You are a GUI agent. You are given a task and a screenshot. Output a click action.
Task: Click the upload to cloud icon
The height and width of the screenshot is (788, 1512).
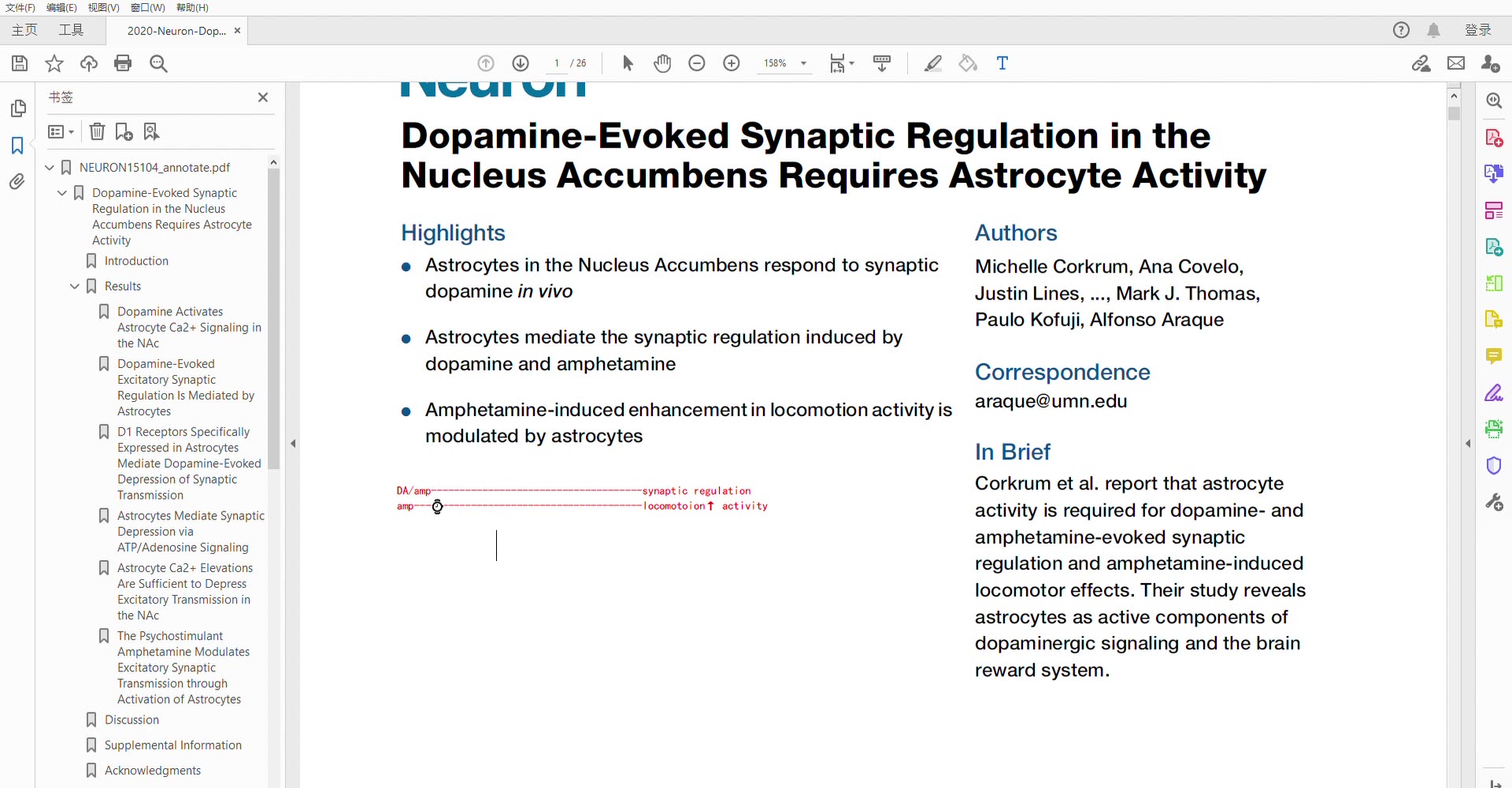[89, 64]
